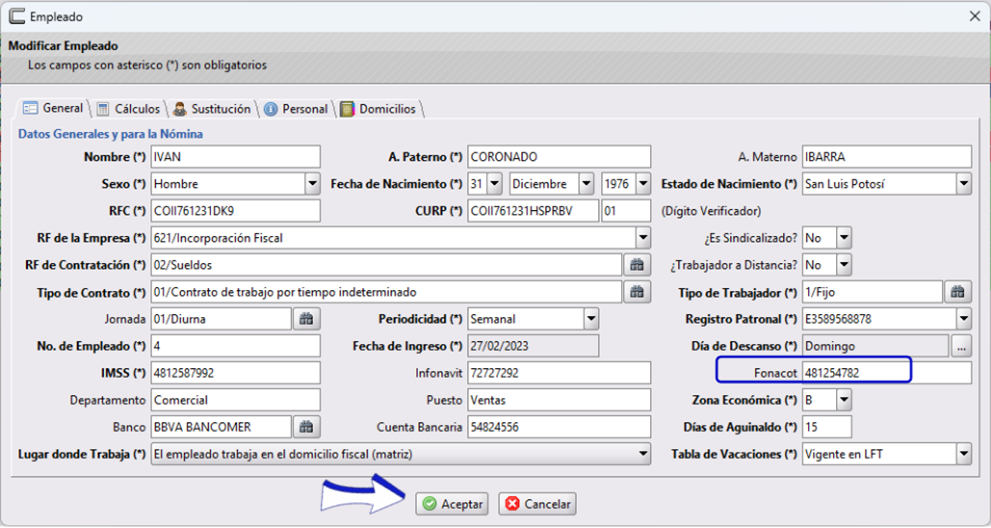Click the A. Paterno field CORONADO
Image resolution: width=991 pixels, height=528 pixels.
click(x=559, y=157)
